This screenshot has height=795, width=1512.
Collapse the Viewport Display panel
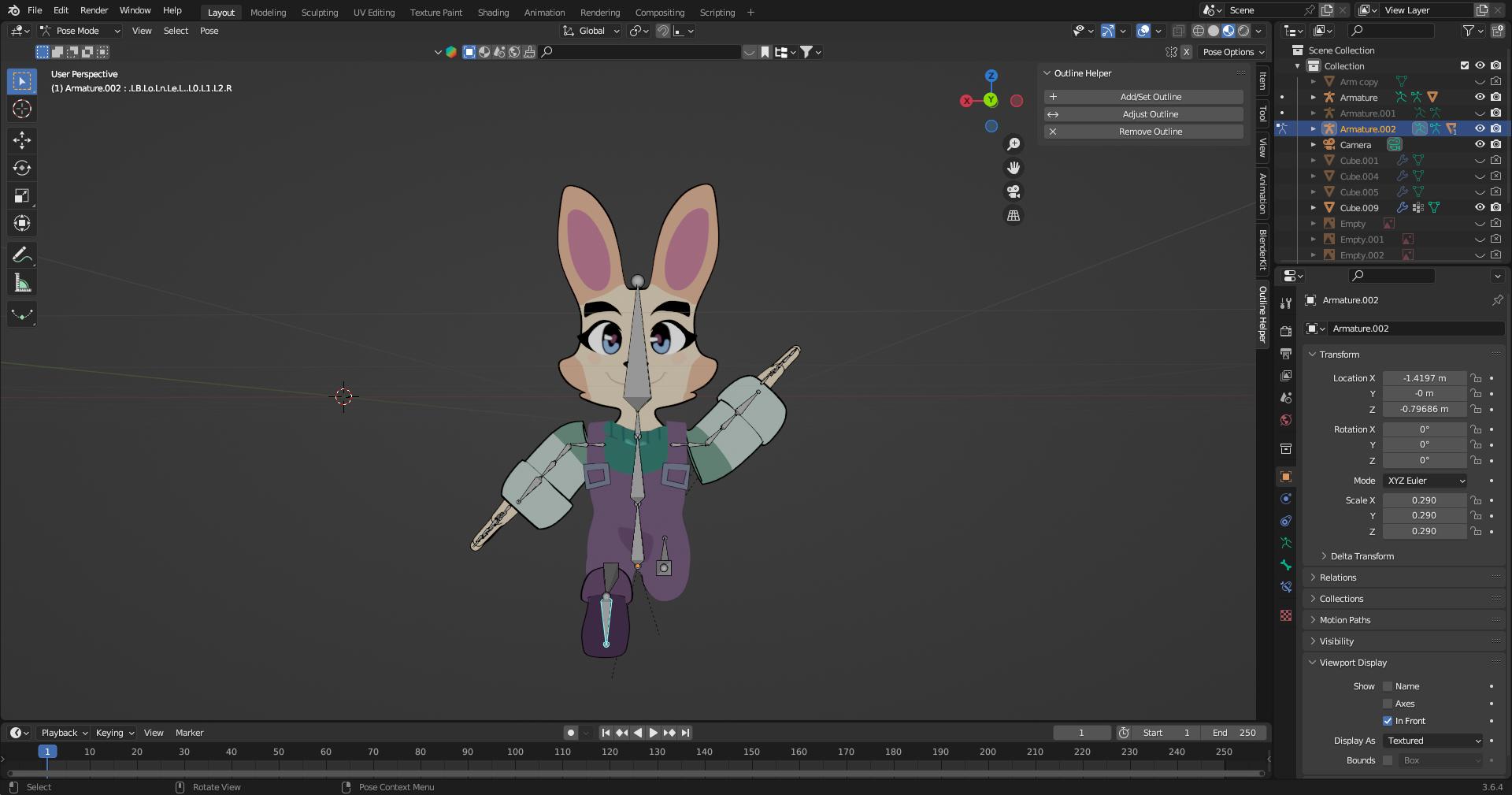click(x=1352, y=663)
